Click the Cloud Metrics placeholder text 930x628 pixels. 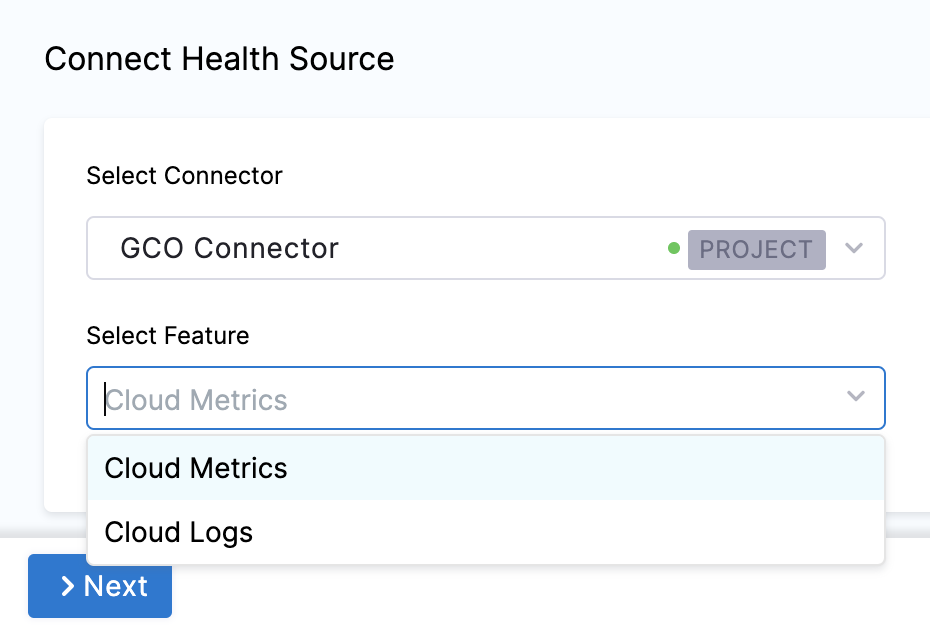[198, 400]
